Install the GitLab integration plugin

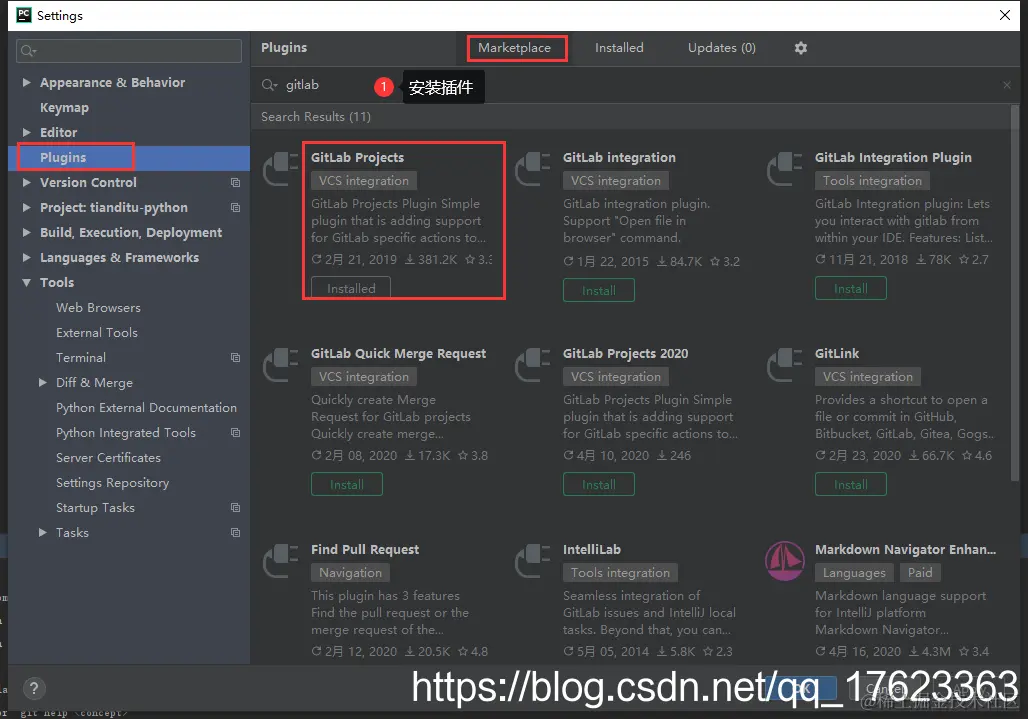tap(599, 290)
